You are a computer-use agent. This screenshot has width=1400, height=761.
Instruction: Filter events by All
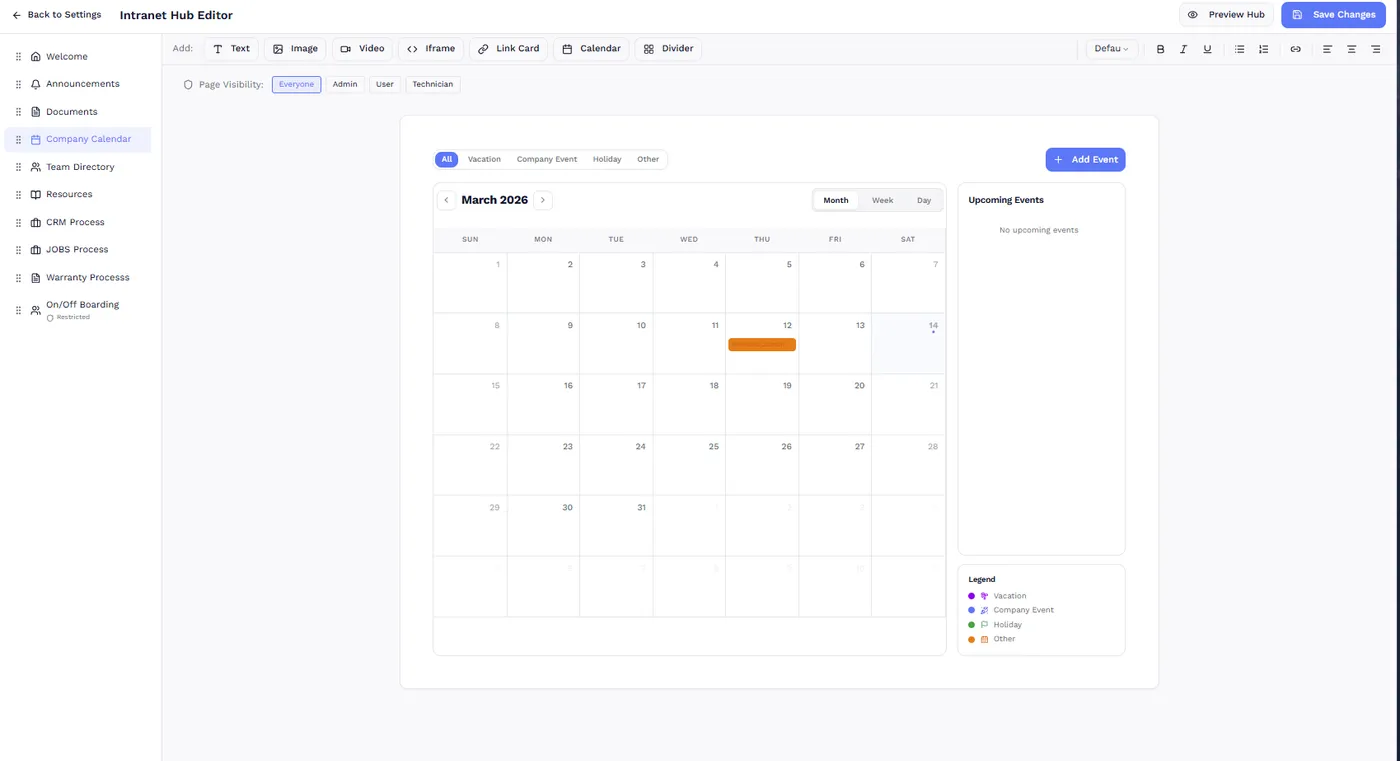tap(447, 159)
